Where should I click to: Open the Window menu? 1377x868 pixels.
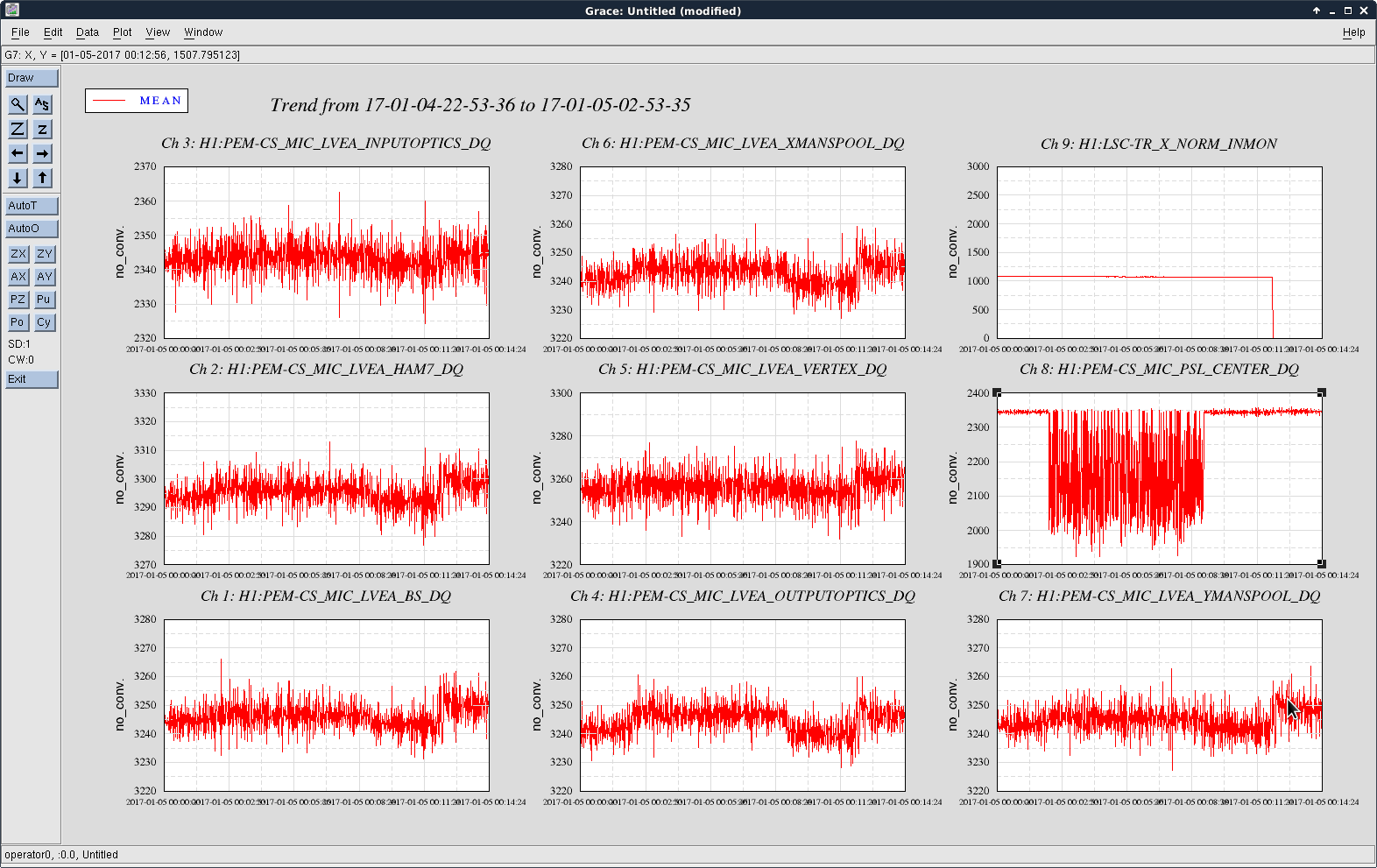pyautogui.click(x=203, y=32)
